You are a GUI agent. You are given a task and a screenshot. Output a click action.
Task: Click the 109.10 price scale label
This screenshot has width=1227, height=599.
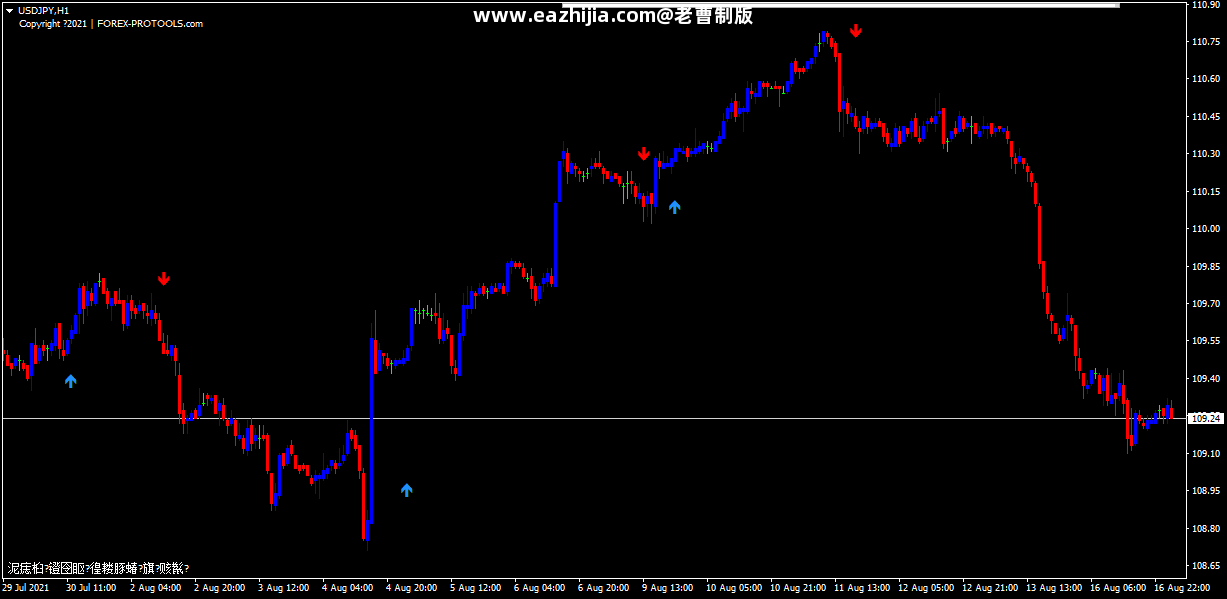coord(1206,454)
